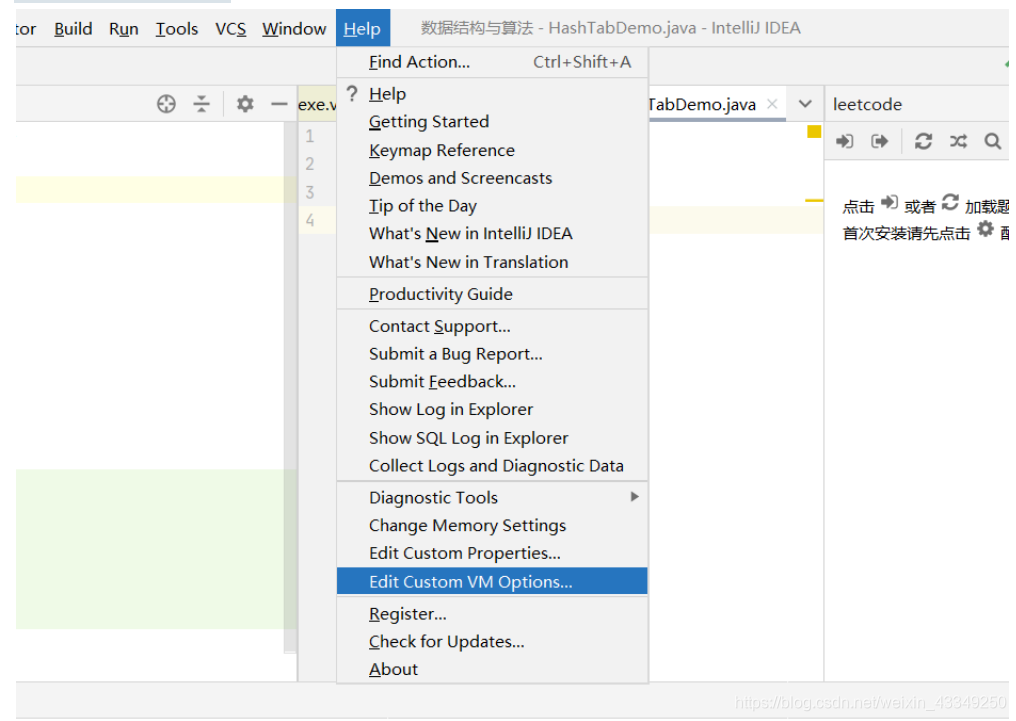Image resolution: width=1016 pixels, height=721 pixels.
Task: Click the Help menu in menu bar
Action: [362, 29]
